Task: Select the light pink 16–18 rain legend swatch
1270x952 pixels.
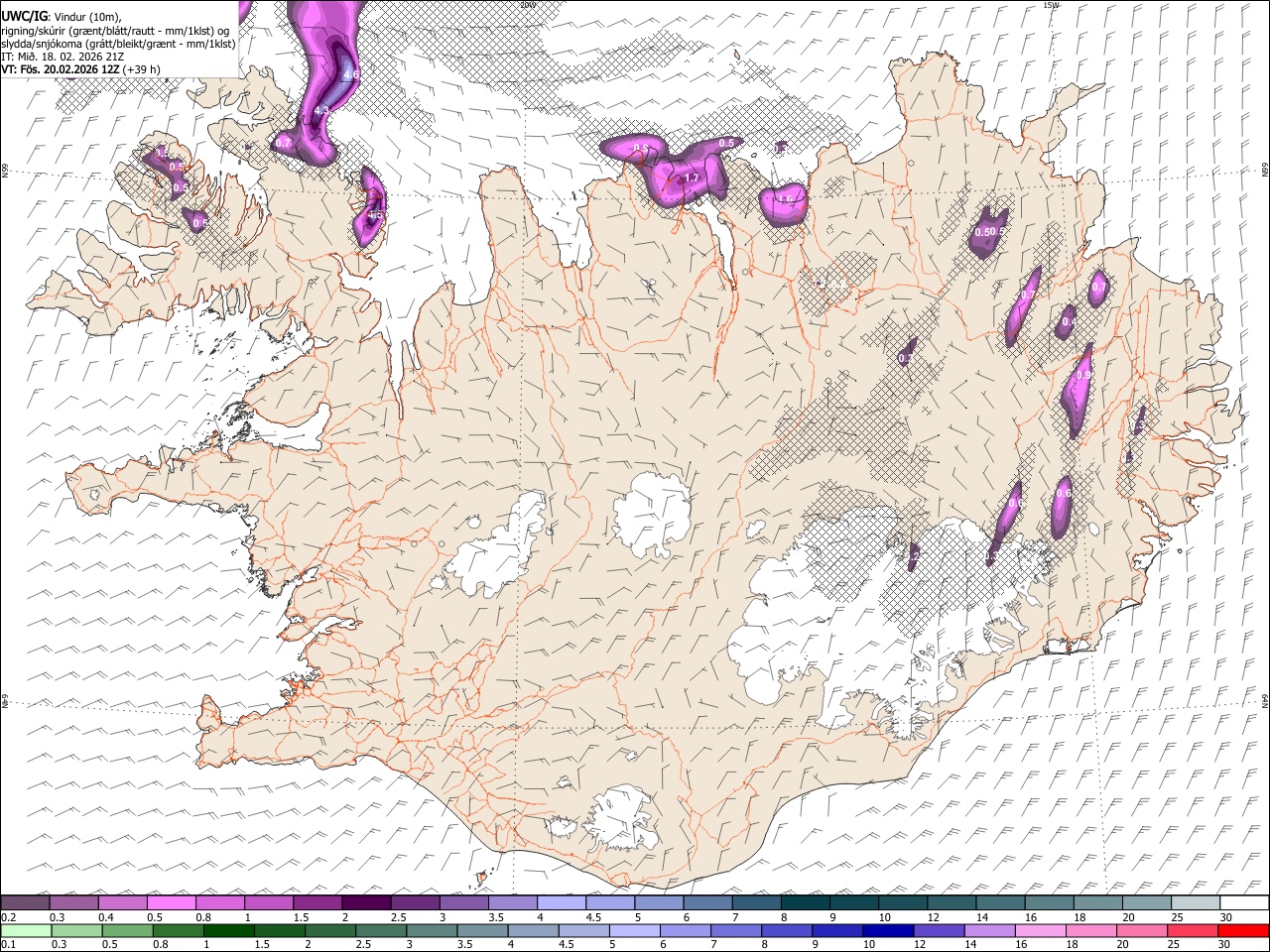Action: coord(1040,930)
